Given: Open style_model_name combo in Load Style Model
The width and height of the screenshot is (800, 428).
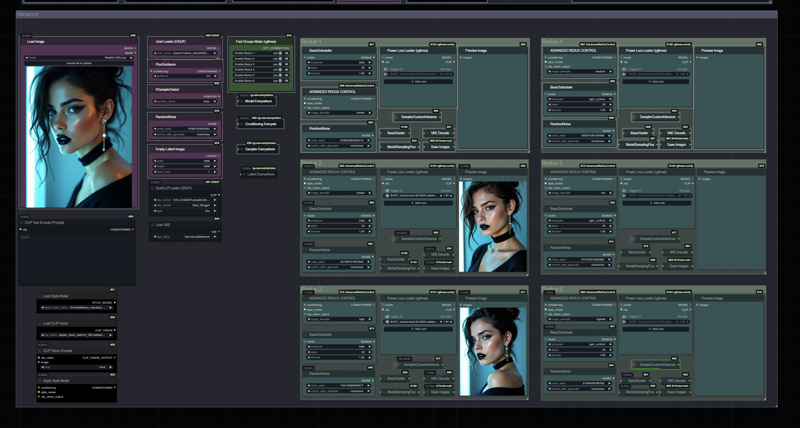Looking at the screenshot, I should click(77, 308).
